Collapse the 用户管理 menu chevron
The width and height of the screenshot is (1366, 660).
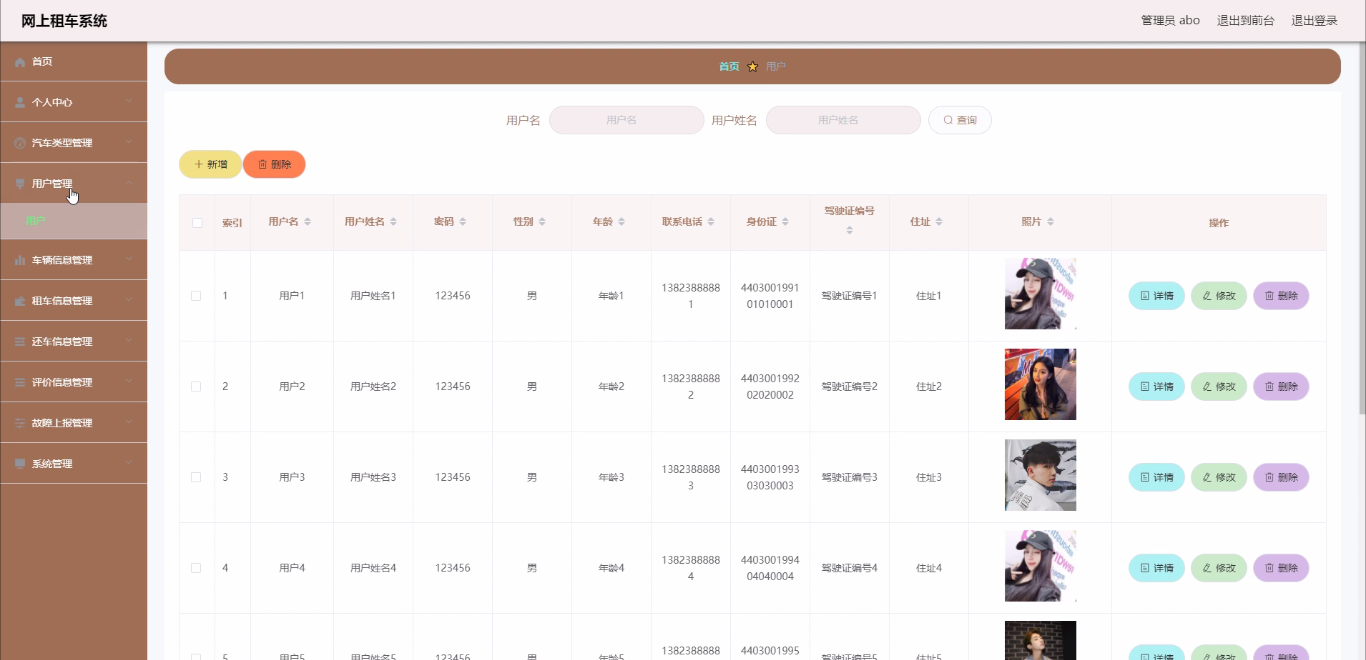(x=129, y=184)
